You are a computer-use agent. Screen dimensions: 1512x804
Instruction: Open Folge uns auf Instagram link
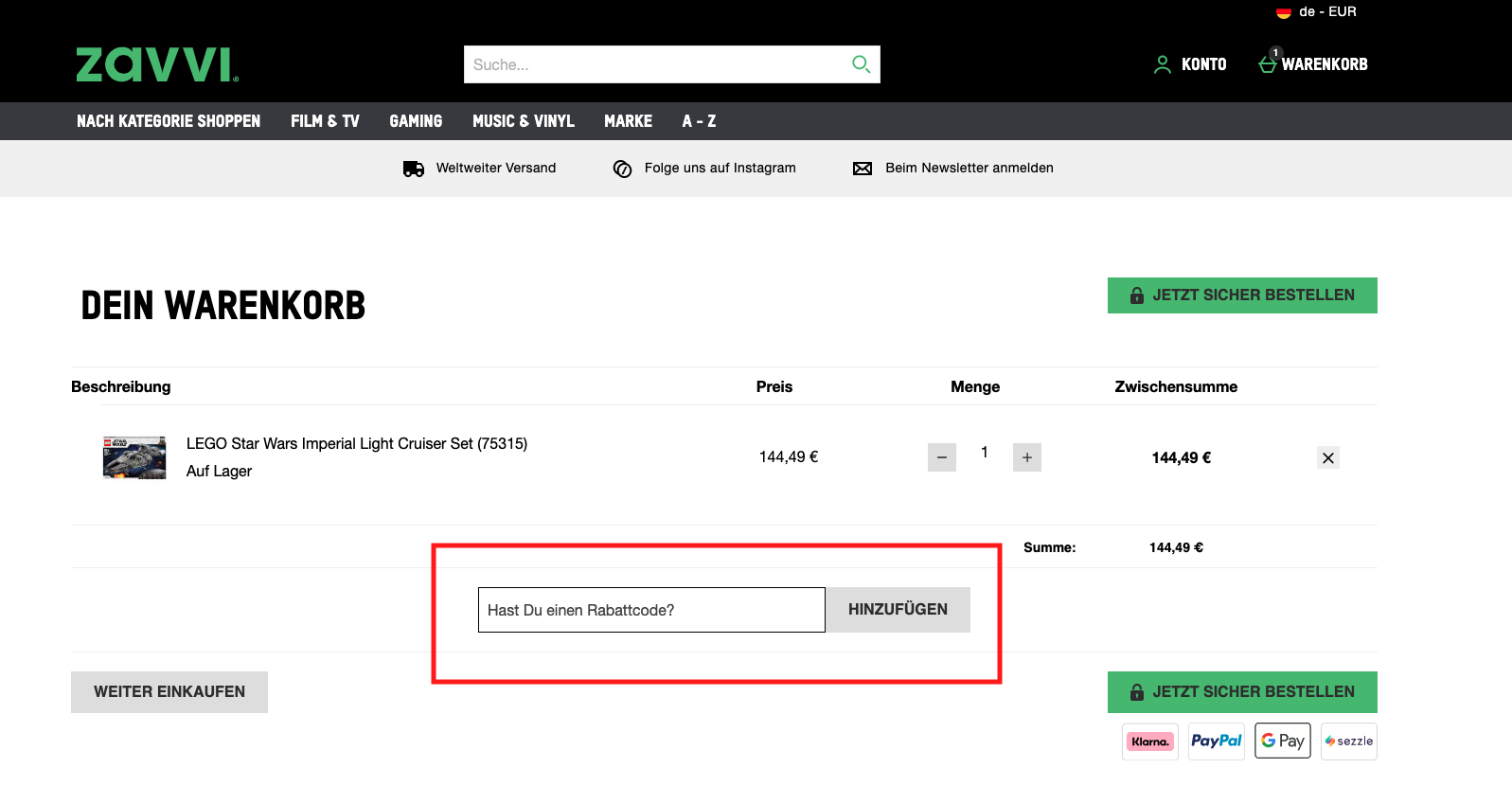click(x=720, y=168)
